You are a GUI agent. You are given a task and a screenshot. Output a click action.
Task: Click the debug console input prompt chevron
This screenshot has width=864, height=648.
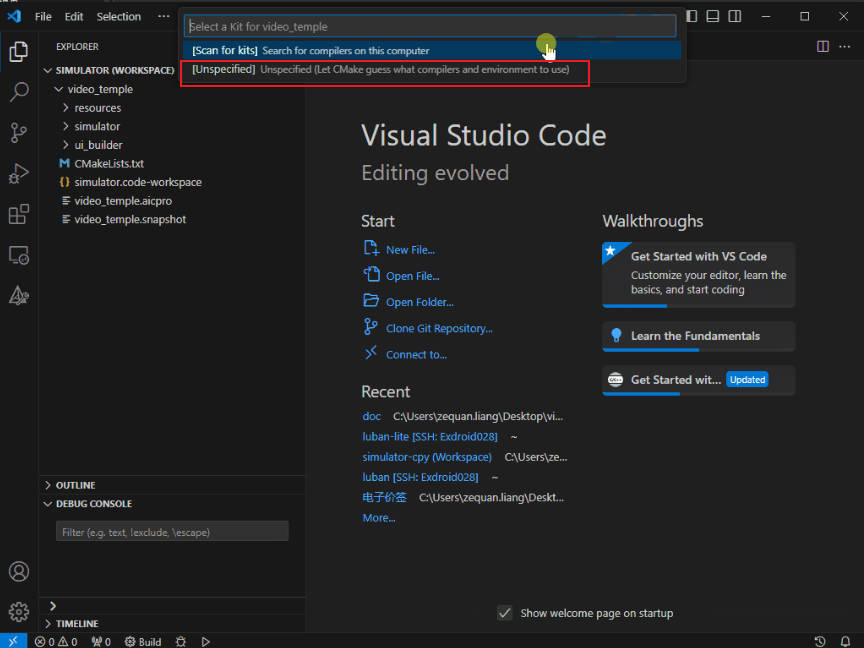point(53,606)
